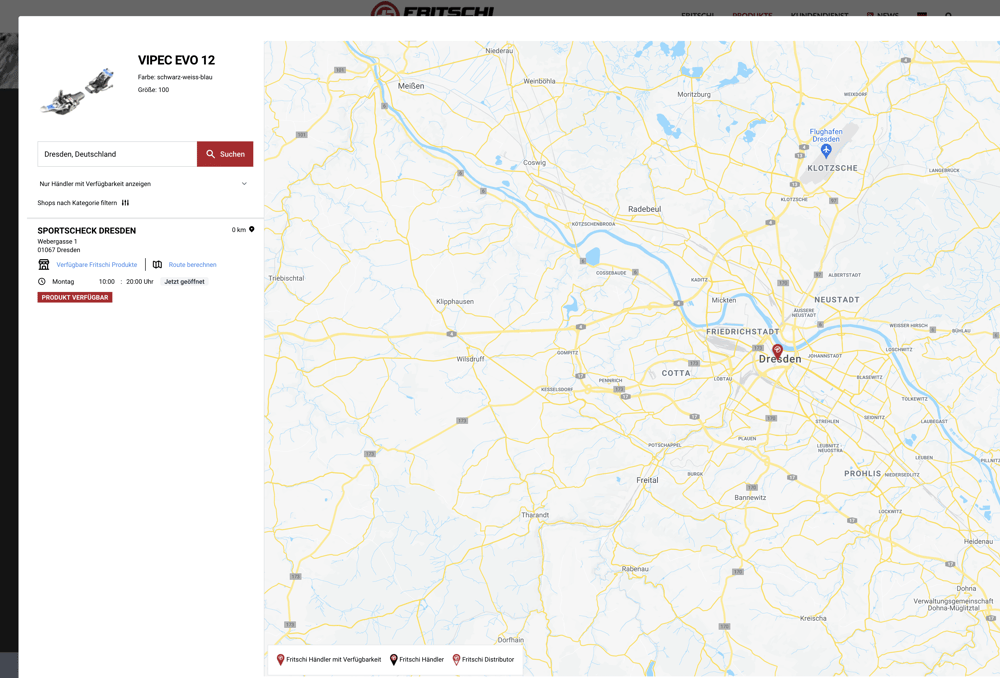Viewport: 1000px width, 678px height.
Task: Click the FRIEDRICHSTADT district label
Action: [743, 332]
